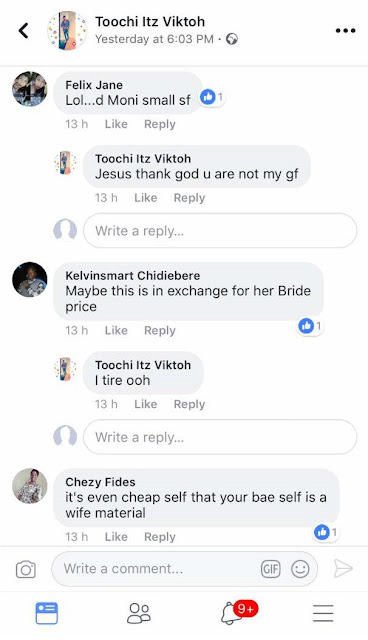This screenshot has height=640, width=368.
Task: Tap 'Write a reply...' under Toochi's gf reply
Action: click(x=220, y=231)
